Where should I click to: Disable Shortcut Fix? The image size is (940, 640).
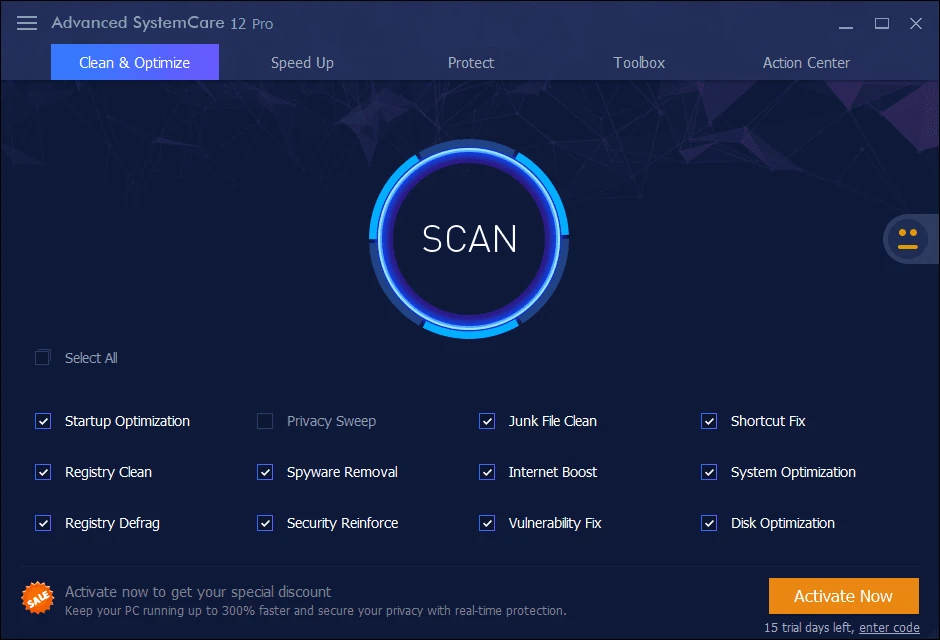coord(709,421)
